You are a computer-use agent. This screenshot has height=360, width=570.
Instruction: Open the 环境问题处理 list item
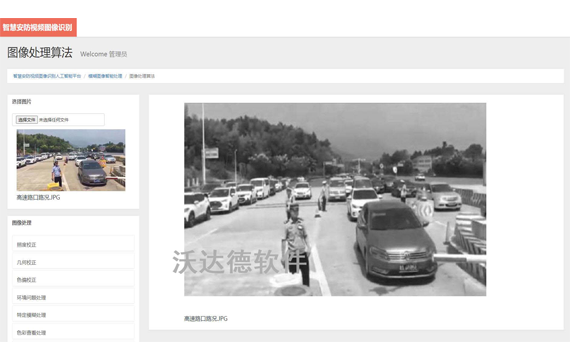73,297
